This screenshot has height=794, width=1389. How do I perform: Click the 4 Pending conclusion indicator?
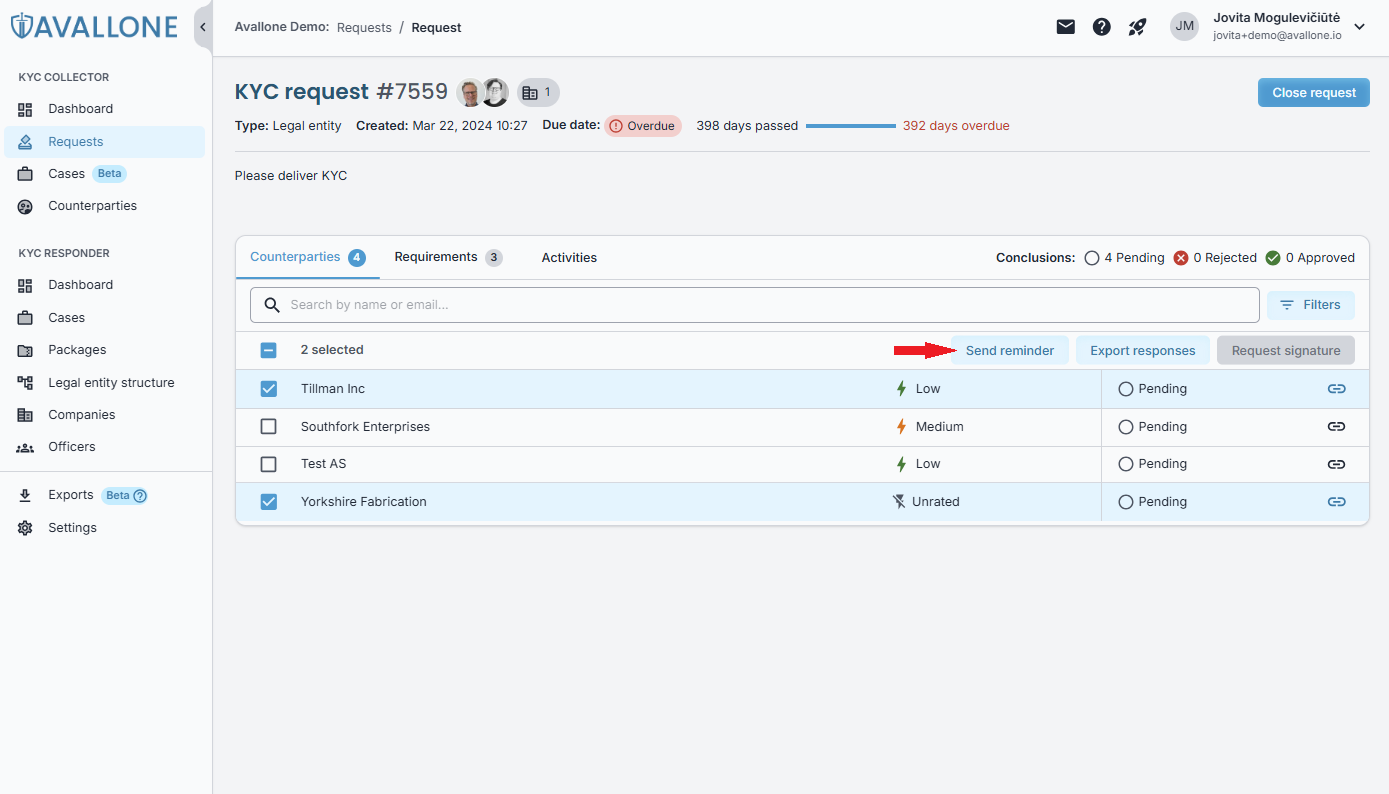[1125, 258]
